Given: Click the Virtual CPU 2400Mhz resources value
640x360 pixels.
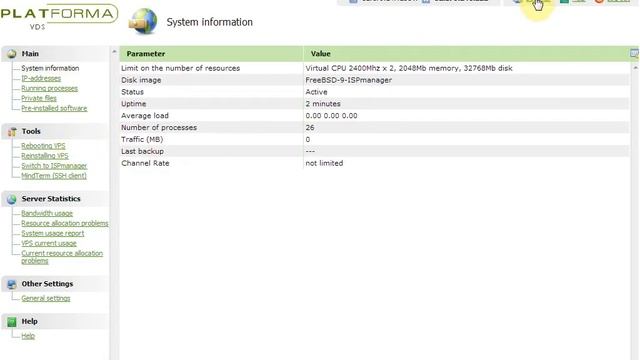Looking at the screenshot, I should pyautogui.click(x=409, y=68).
